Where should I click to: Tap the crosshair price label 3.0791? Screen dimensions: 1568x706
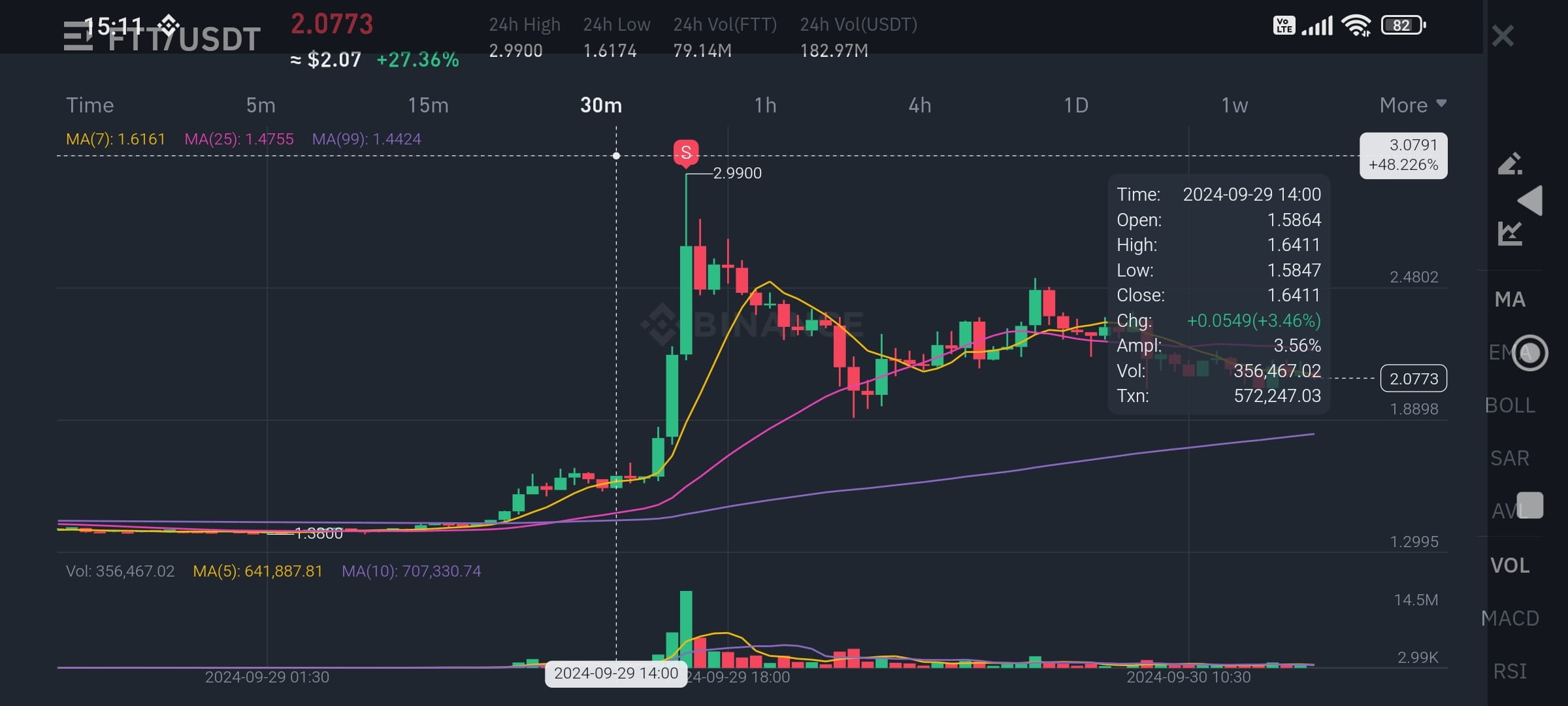[1403, 156]
